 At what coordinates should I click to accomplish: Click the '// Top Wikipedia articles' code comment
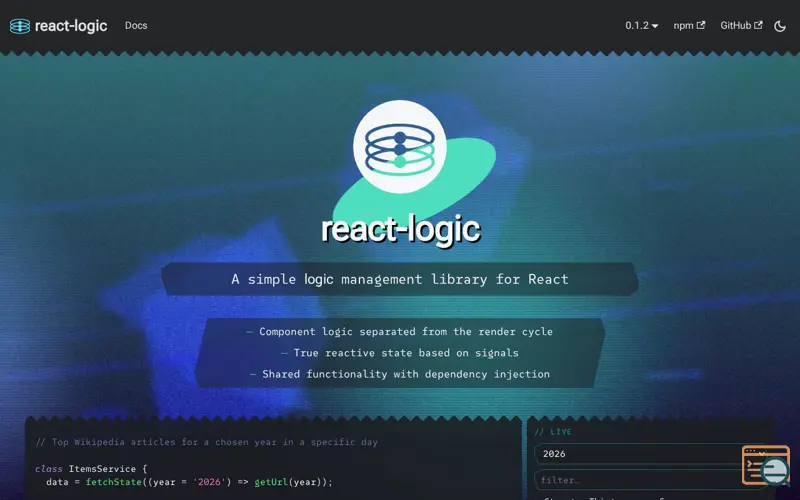pos(207,442)
